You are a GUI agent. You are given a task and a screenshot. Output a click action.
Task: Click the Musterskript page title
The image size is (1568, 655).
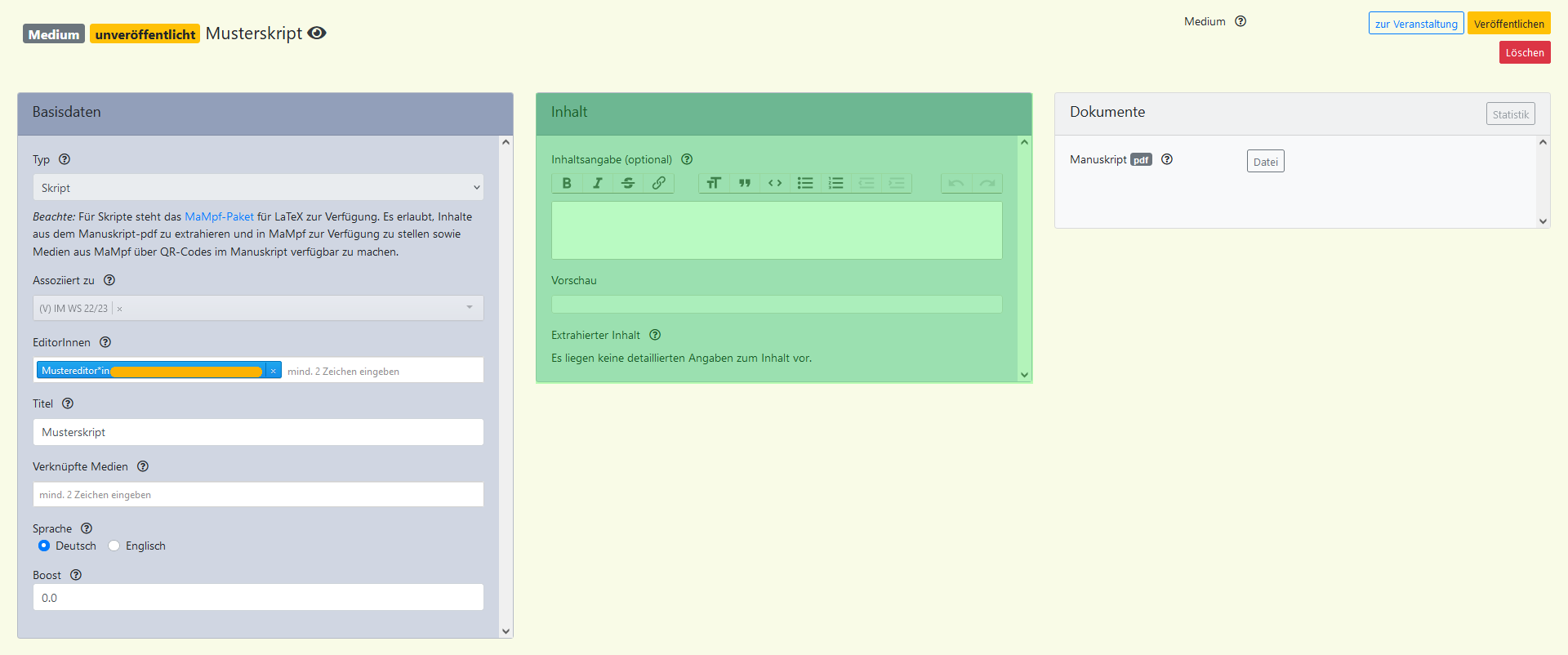pyautogui.click(x=254, y=33)
